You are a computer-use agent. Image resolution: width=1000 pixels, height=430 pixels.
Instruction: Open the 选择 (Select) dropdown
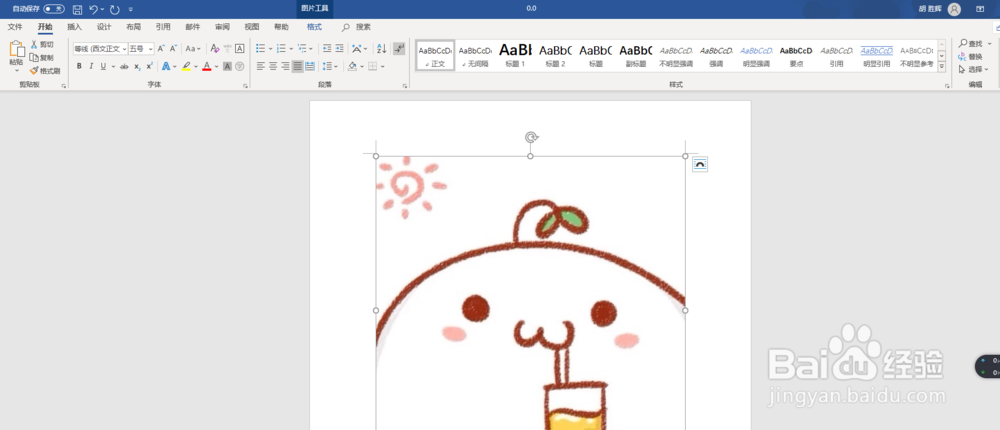pyautogui.click(x=974, y=69)
